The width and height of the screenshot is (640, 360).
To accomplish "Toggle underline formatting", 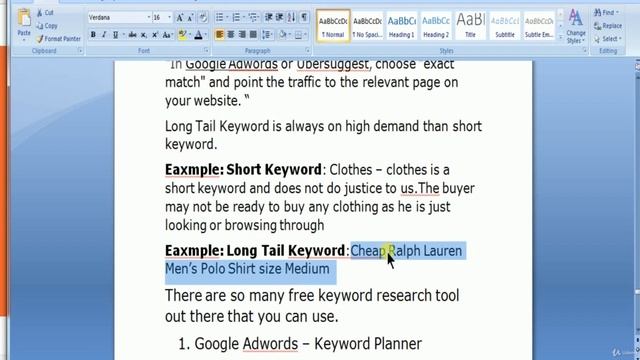I will pos(116,35).
